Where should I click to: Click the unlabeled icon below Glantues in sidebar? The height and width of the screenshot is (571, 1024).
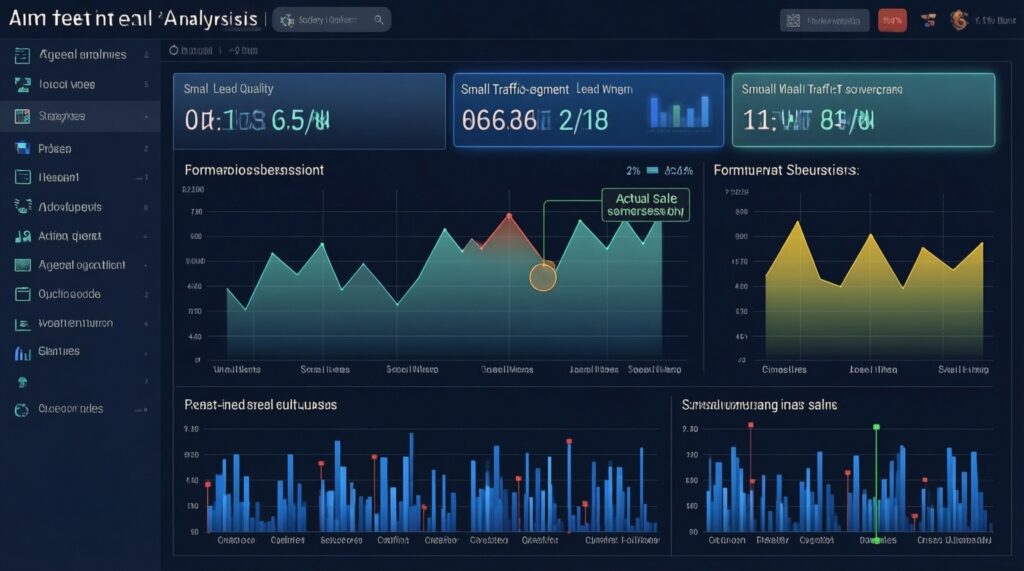click(22, 381)
